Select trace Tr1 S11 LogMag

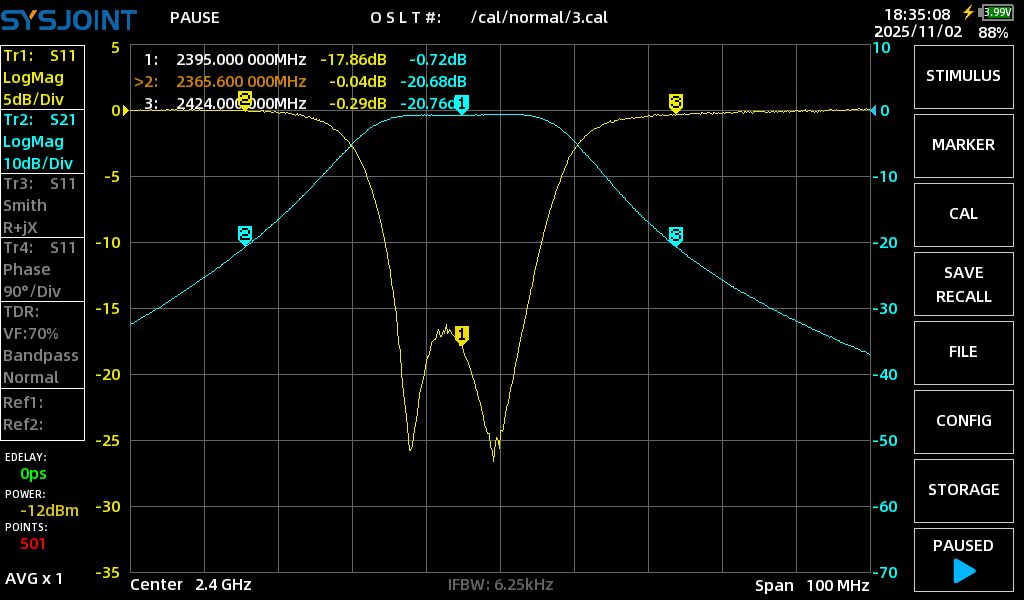pos(42,77)
